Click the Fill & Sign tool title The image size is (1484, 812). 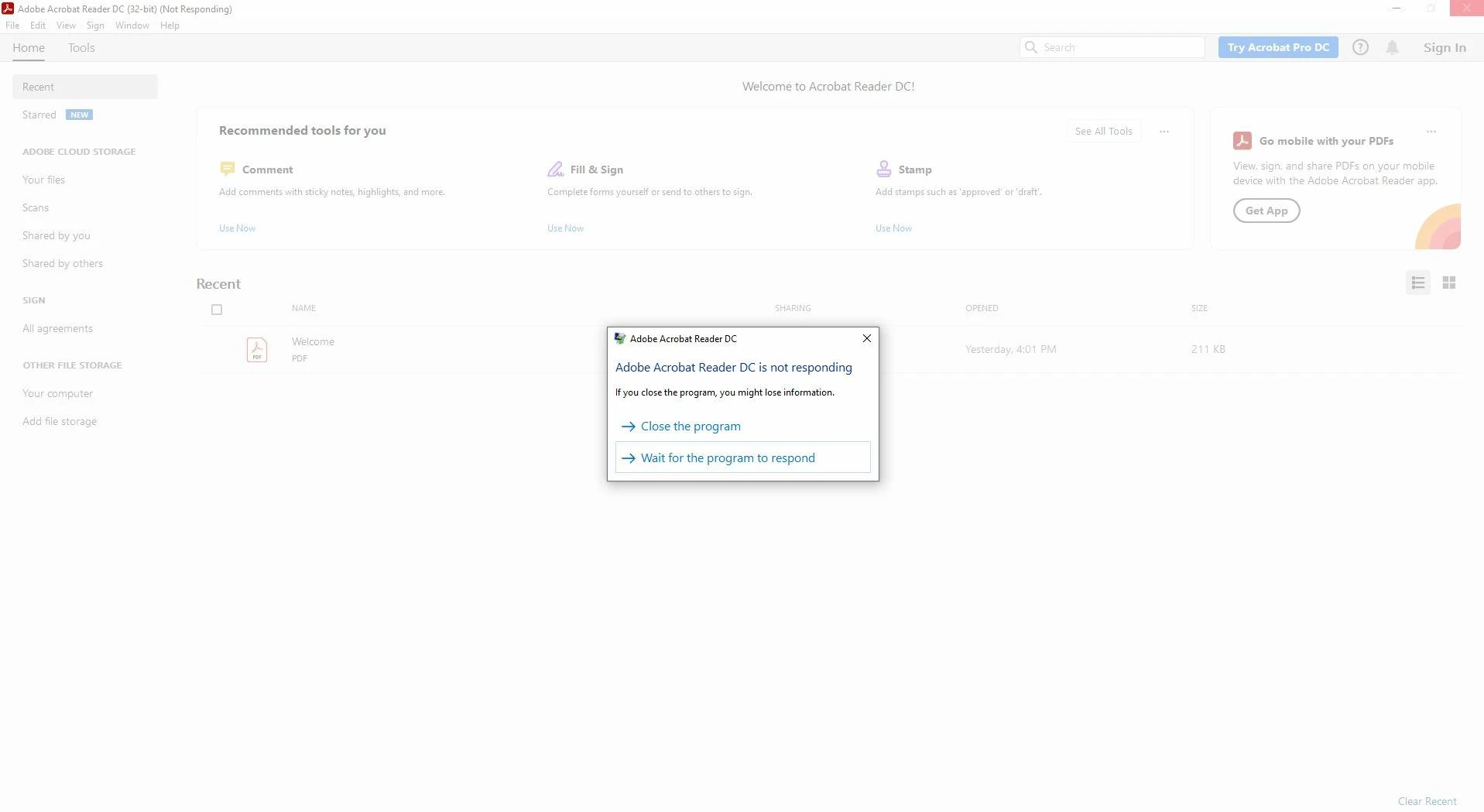pyautogui.click(x=596, y=170)
